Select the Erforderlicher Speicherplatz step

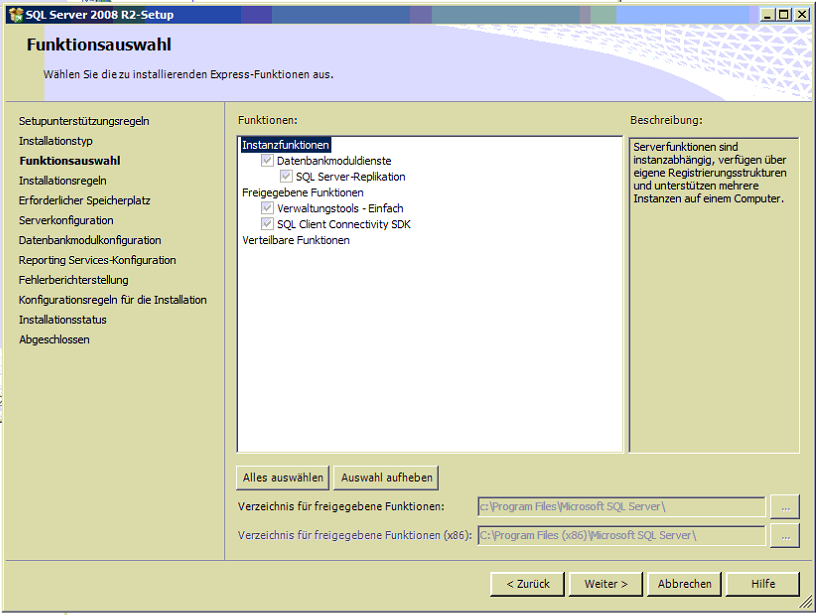[x=84, y=200]
